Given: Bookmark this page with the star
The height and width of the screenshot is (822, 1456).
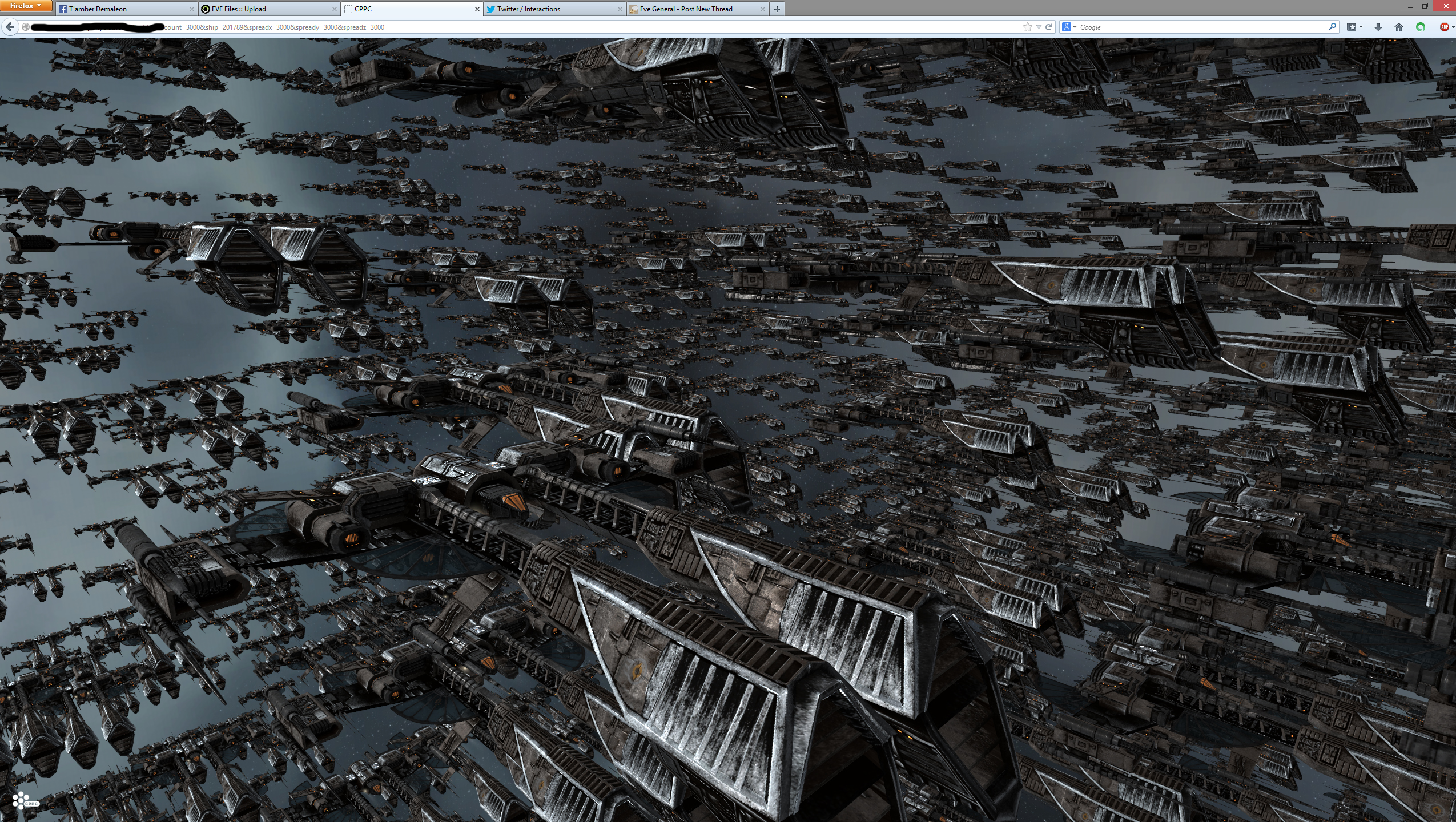Looking at the screenshot, I should 1027,27.
